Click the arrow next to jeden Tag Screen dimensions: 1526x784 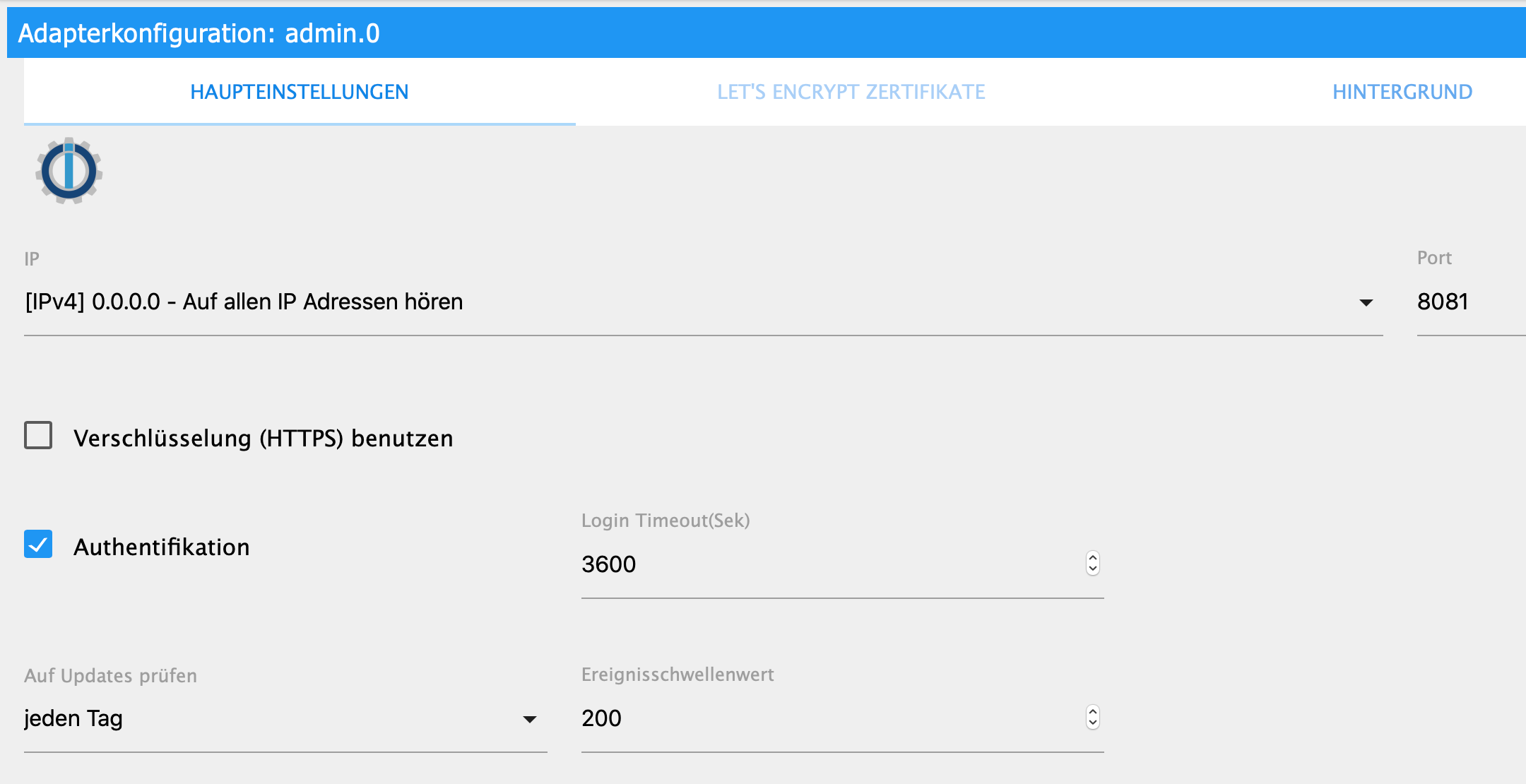coord(529,720)
